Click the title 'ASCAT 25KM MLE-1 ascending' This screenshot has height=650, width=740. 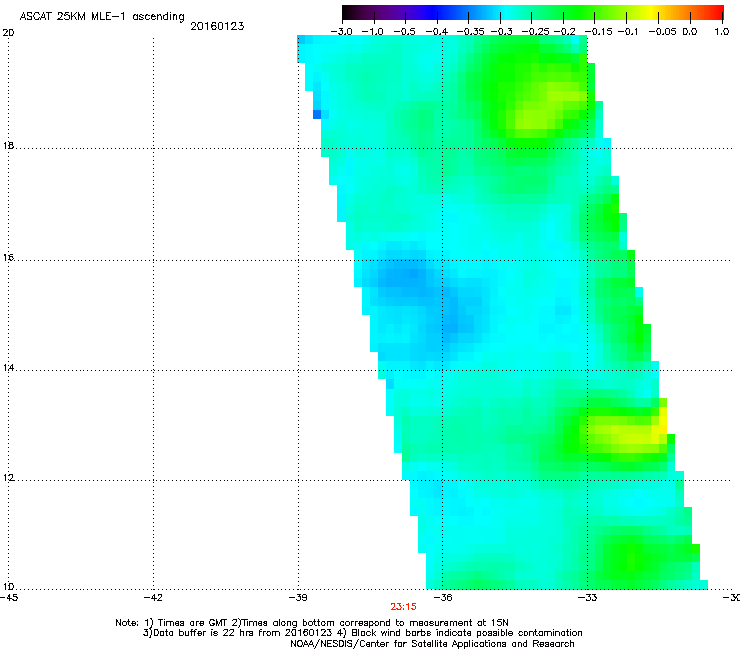pos(102,17)
